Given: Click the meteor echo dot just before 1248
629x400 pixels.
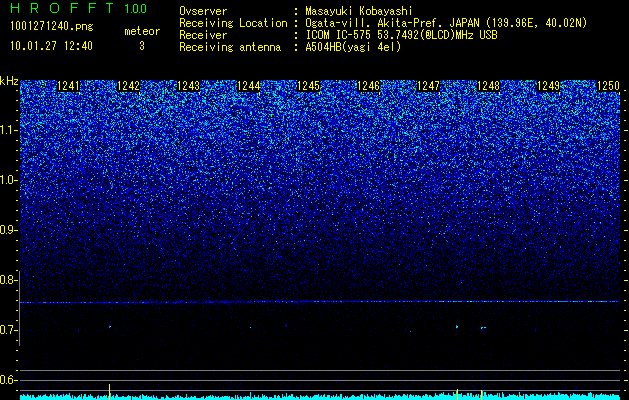Looking at the screenshot, I should (457, 327).
